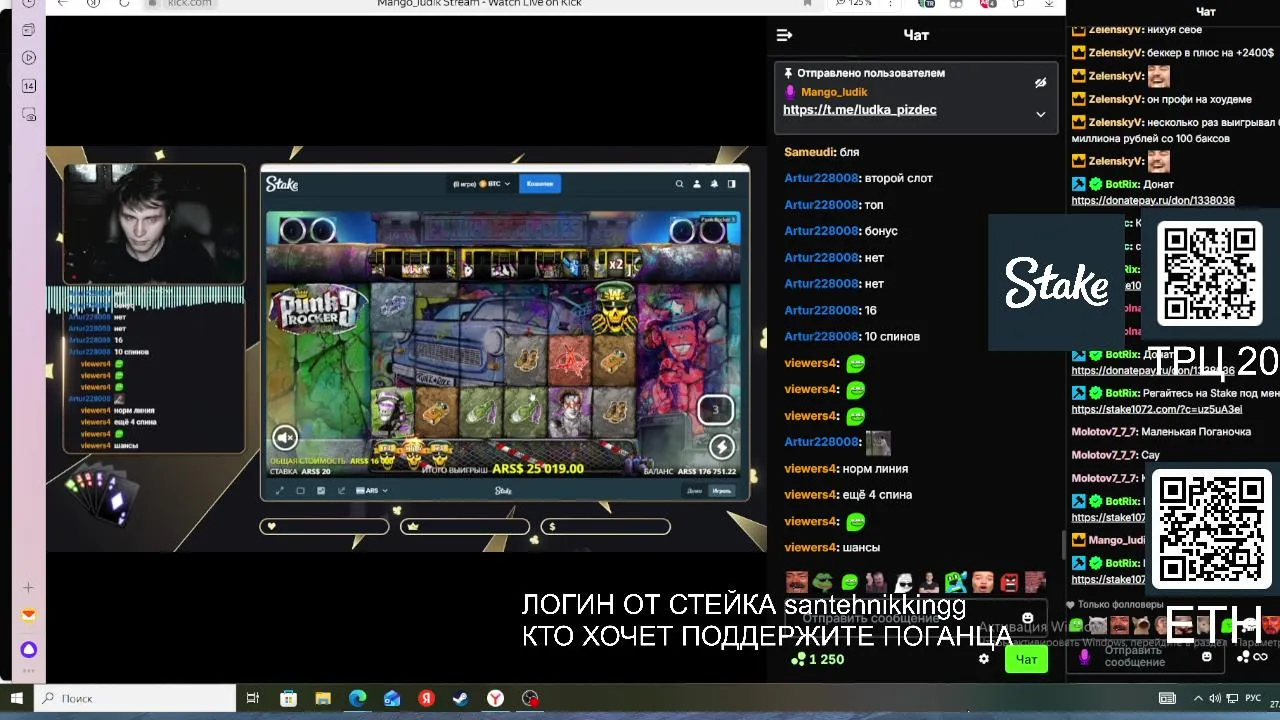Enter fullscreen for the slot game
1280x720 pixels.
(279, 491)
